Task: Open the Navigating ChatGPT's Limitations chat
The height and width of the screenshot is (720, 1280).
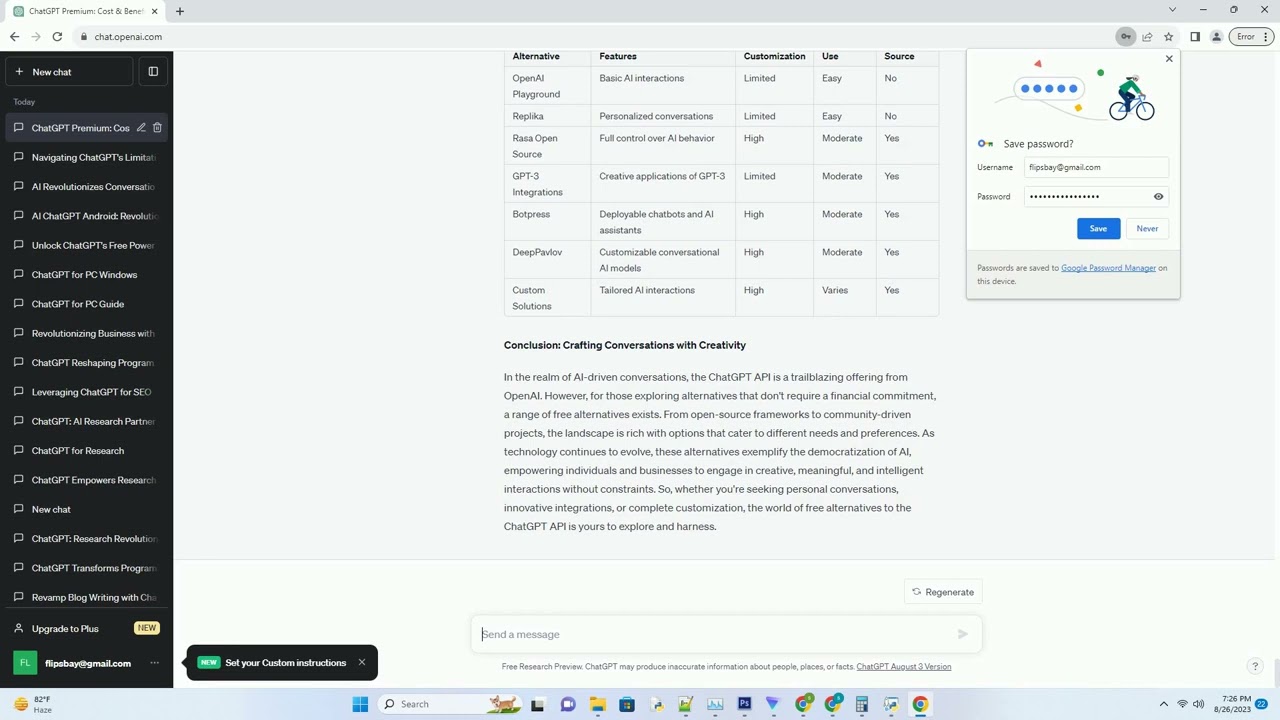Action: pos(86,157)
